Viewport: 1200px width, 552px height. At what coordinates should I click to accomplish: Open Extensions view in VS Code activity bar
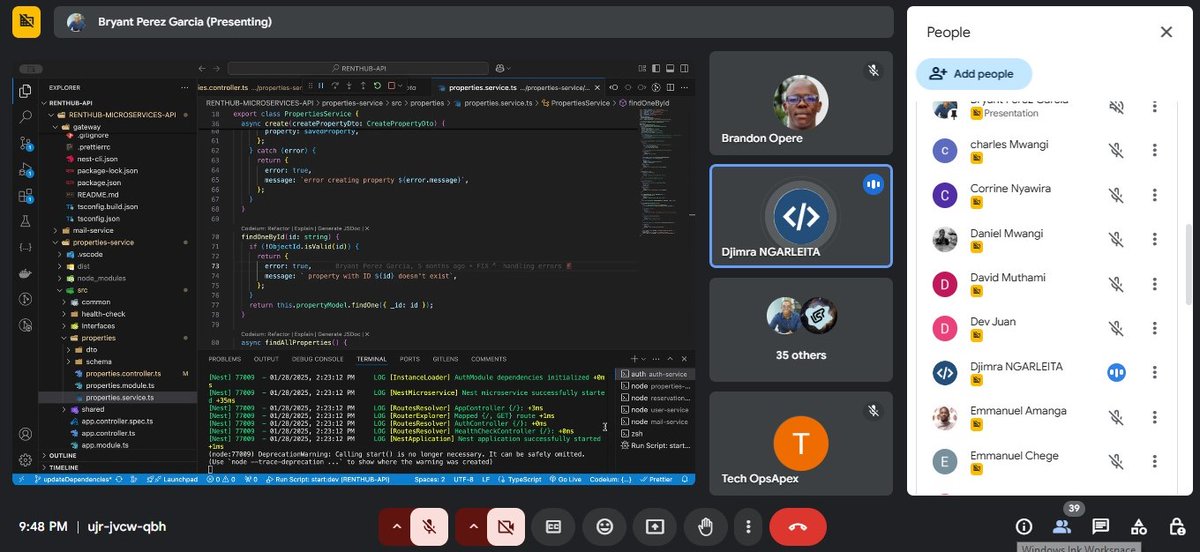pyautogui.click(x=26, y=195)
